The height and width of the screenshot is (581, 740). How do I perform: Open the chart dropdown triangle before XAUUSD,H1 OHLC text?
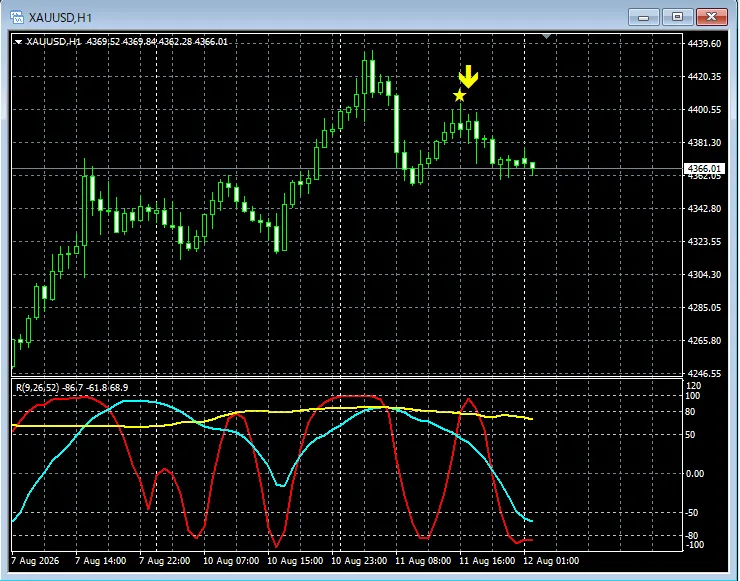[x=18, y=42]
